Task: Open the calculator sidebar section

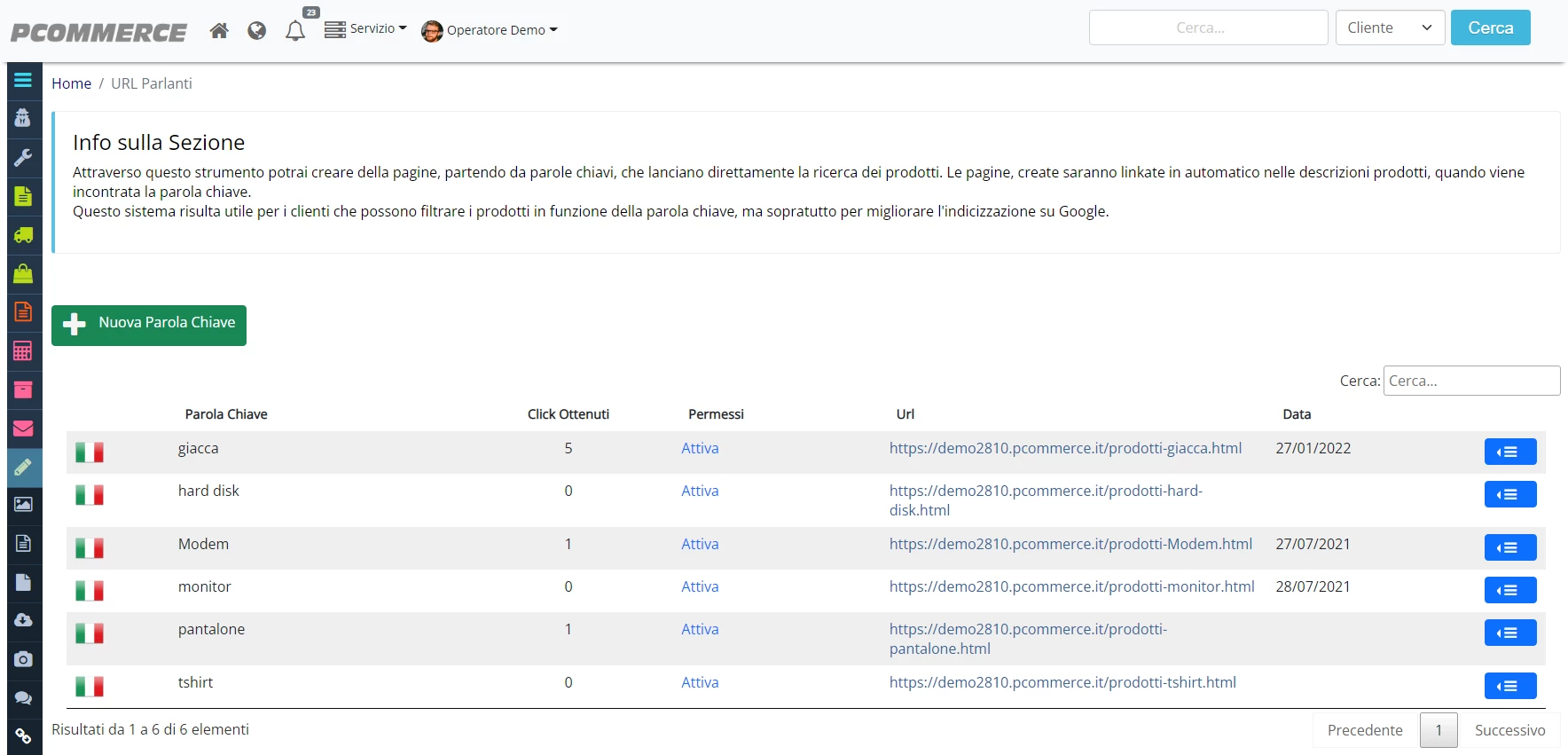Action: point(23,350)
